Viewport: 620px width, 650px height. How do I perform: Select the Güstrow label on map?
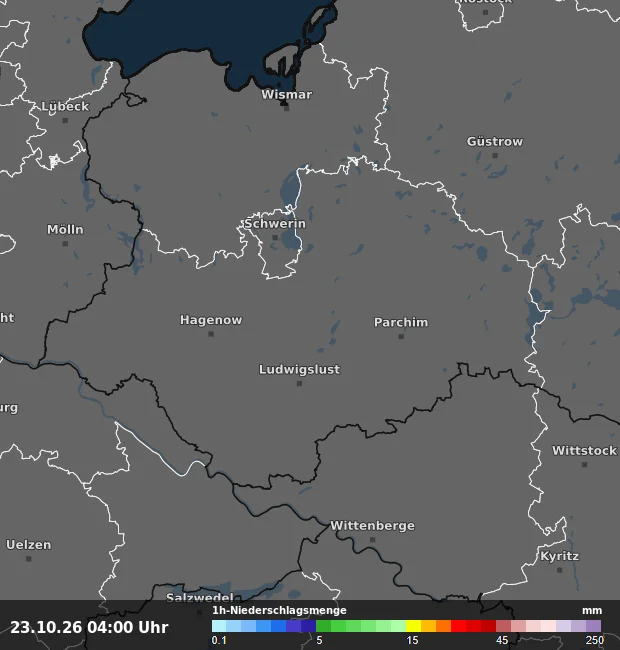point(495,142)
